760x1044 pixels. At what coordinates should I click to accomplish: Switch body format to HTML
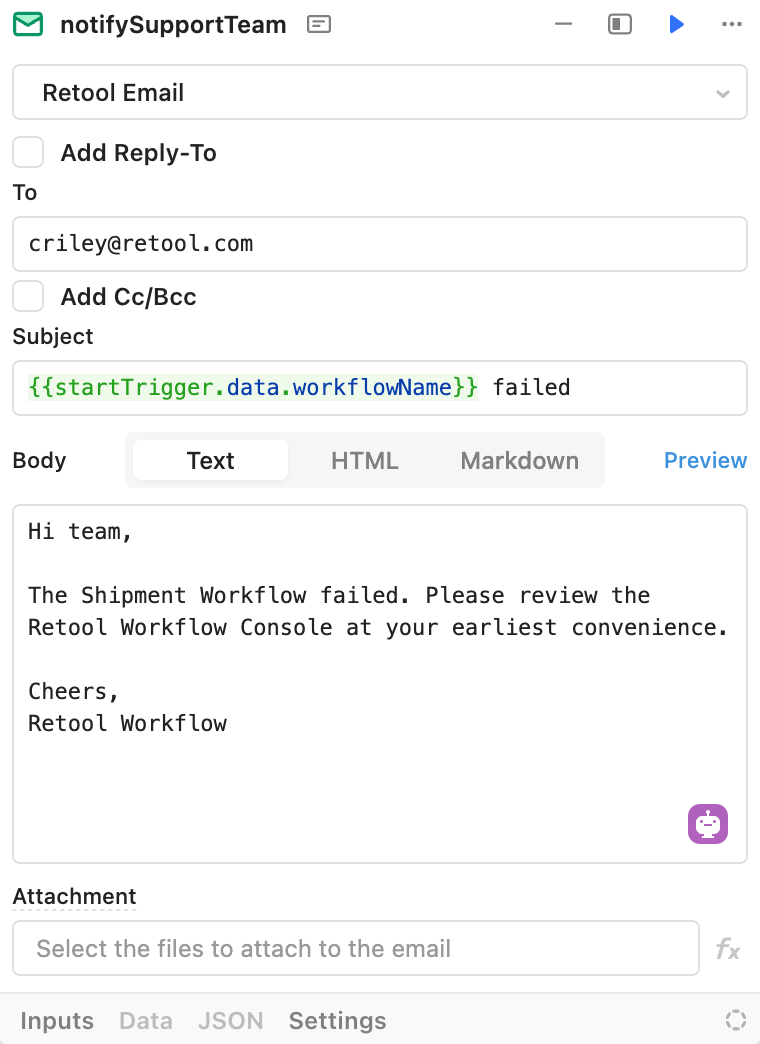[x=364, y=460]
